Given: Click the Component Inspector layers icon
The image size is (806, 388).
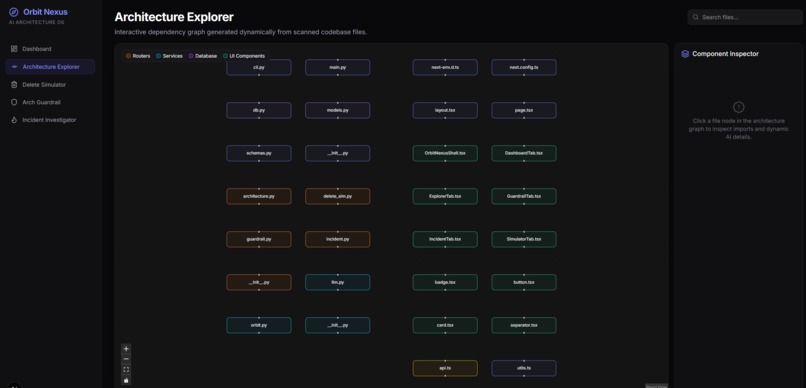Looking at the screenshot, I should tap(685, 54).
